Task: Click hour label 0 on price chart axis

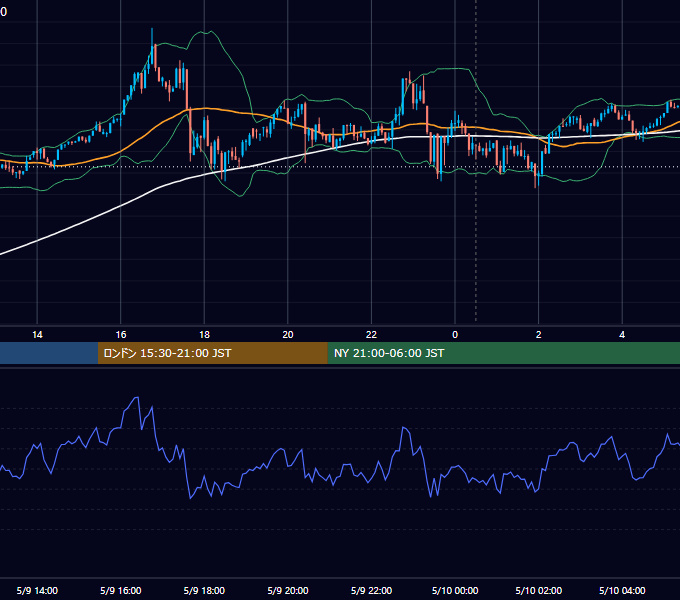Action: [x=455, y=335]
